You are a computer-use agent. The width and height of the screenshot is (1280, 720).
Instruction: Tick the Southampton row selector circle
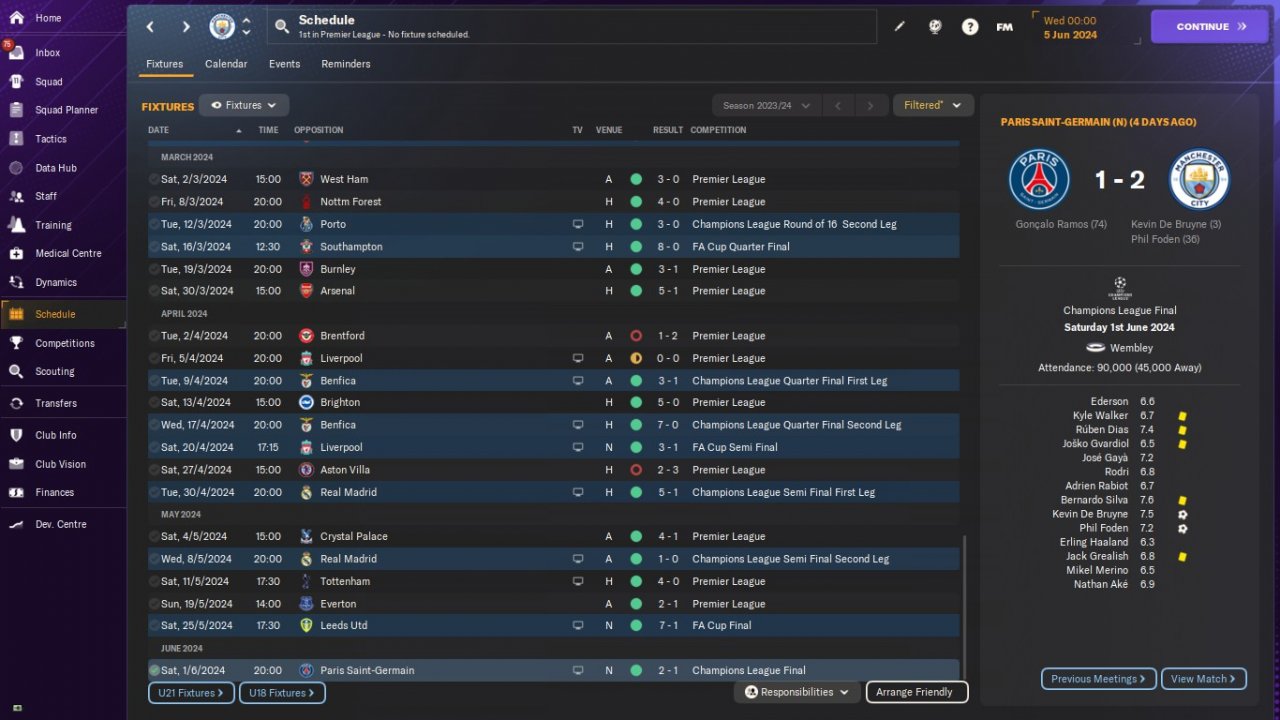point(154,246)
